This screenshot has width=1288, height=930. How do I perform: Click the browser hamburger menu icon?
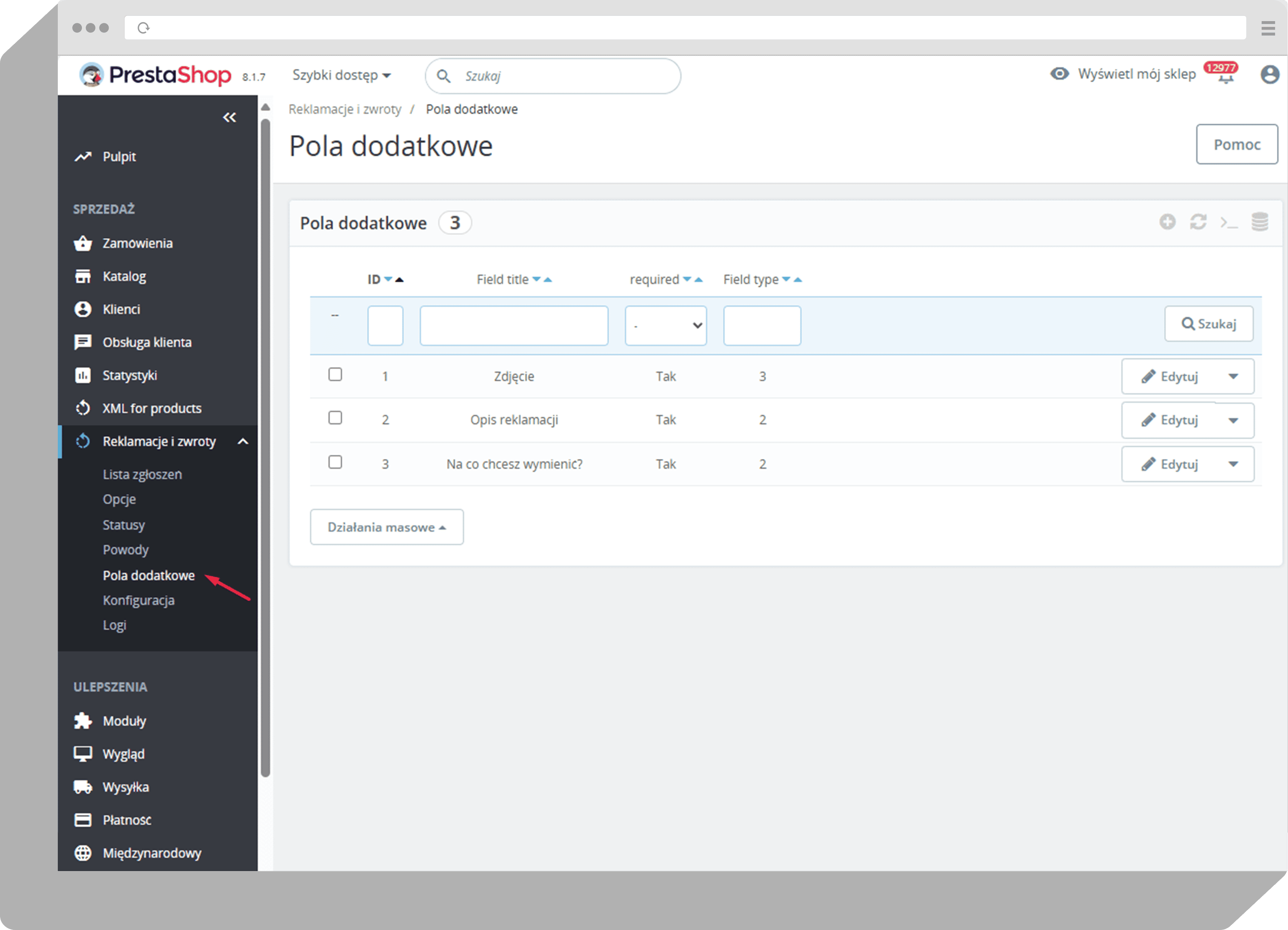click(1268, 28)
